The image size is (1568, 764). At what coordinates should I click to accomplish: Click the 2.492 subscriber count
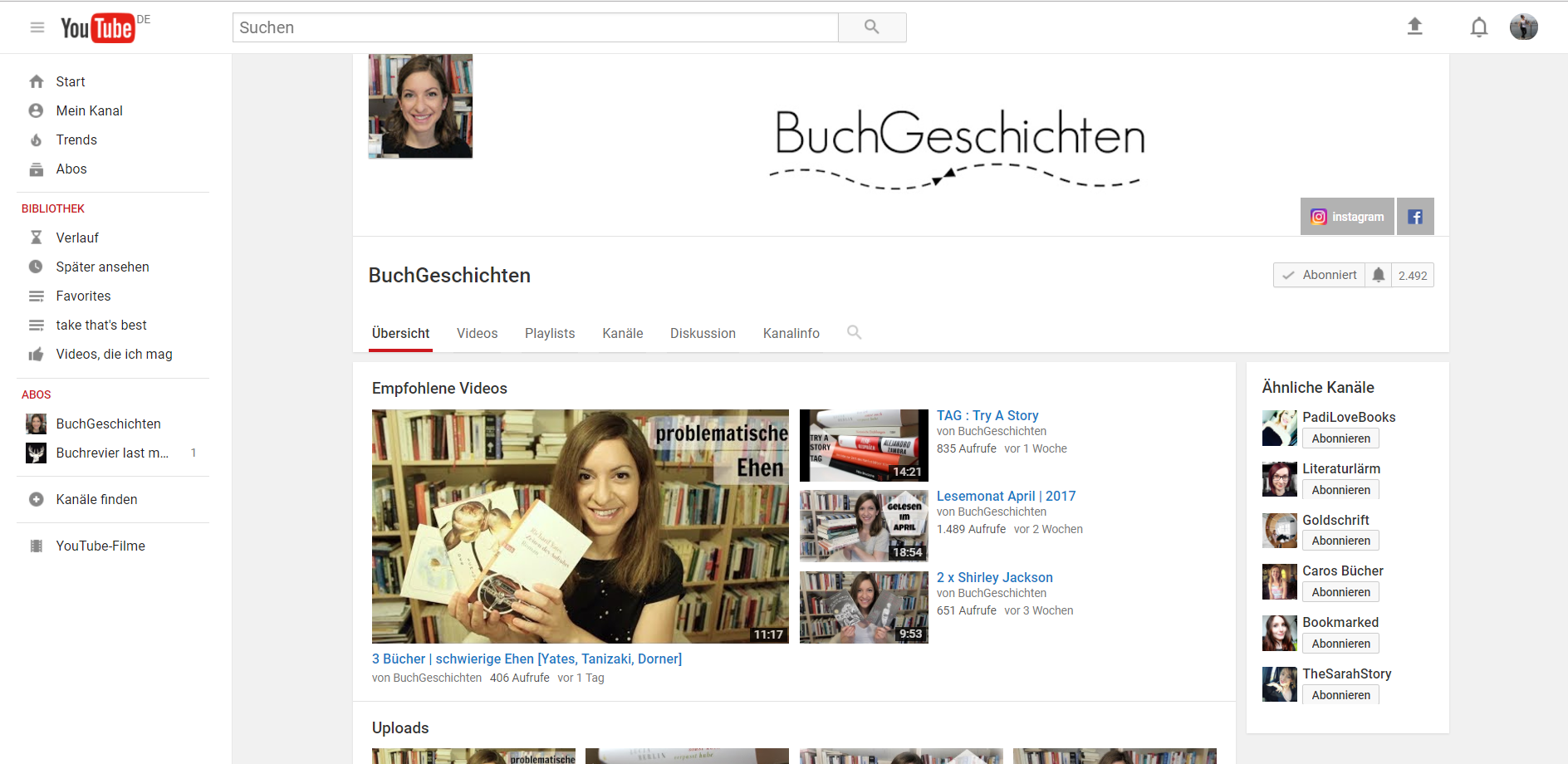click(1413, 276)
